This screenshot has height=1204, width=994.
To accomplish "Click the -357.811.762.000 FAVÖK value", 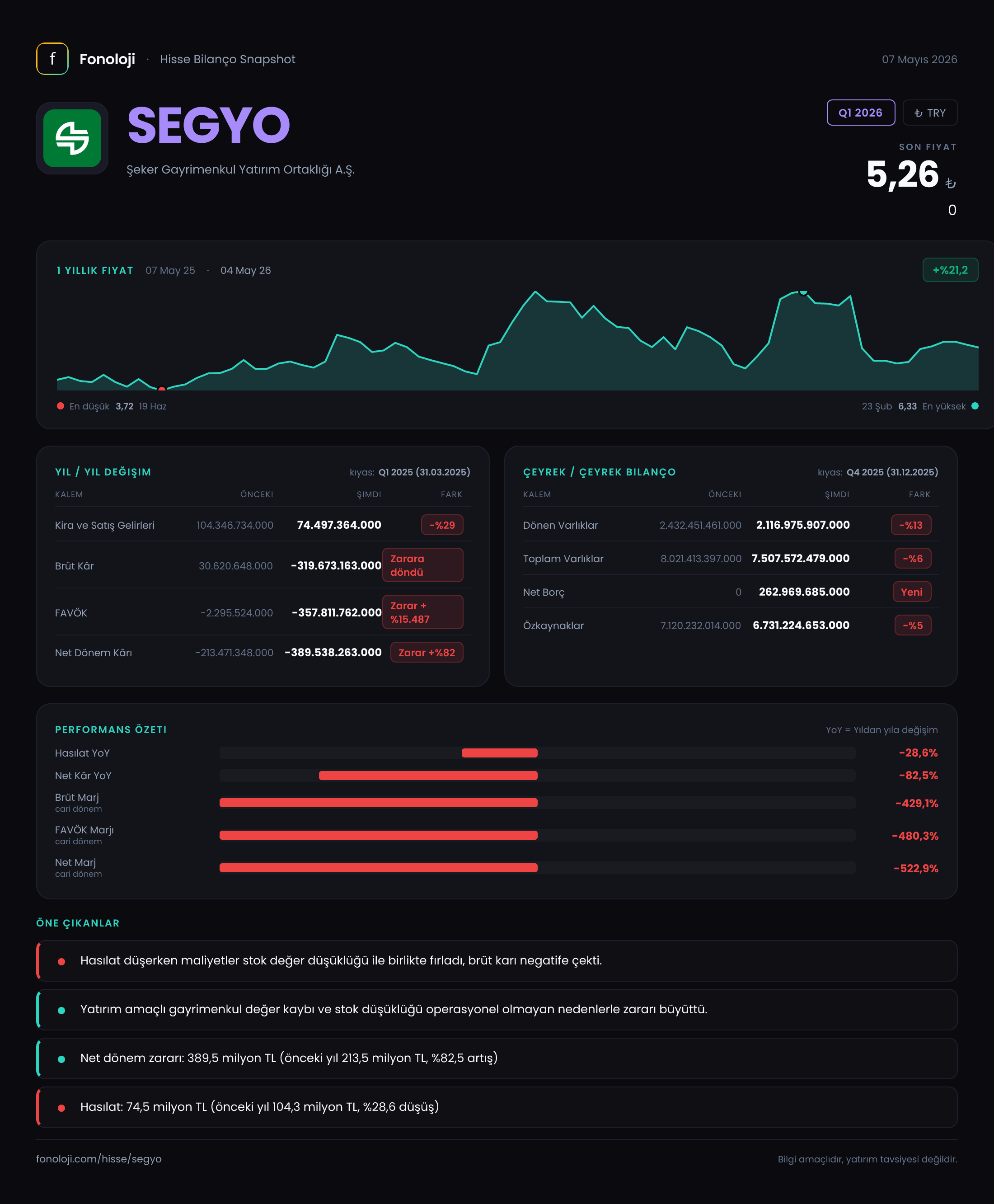I will click(x=337, y=612).
